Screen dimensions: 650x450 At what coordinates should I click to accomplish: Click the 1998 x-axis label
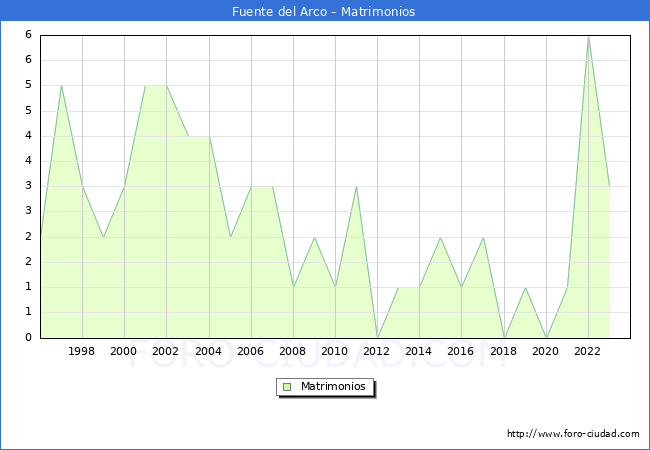[81, 351]
